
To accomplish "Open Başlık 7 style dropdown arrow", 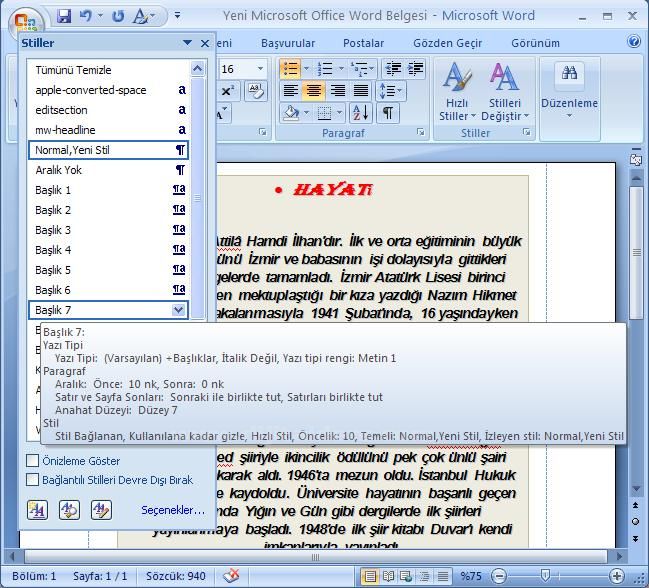I will (178, 310).
